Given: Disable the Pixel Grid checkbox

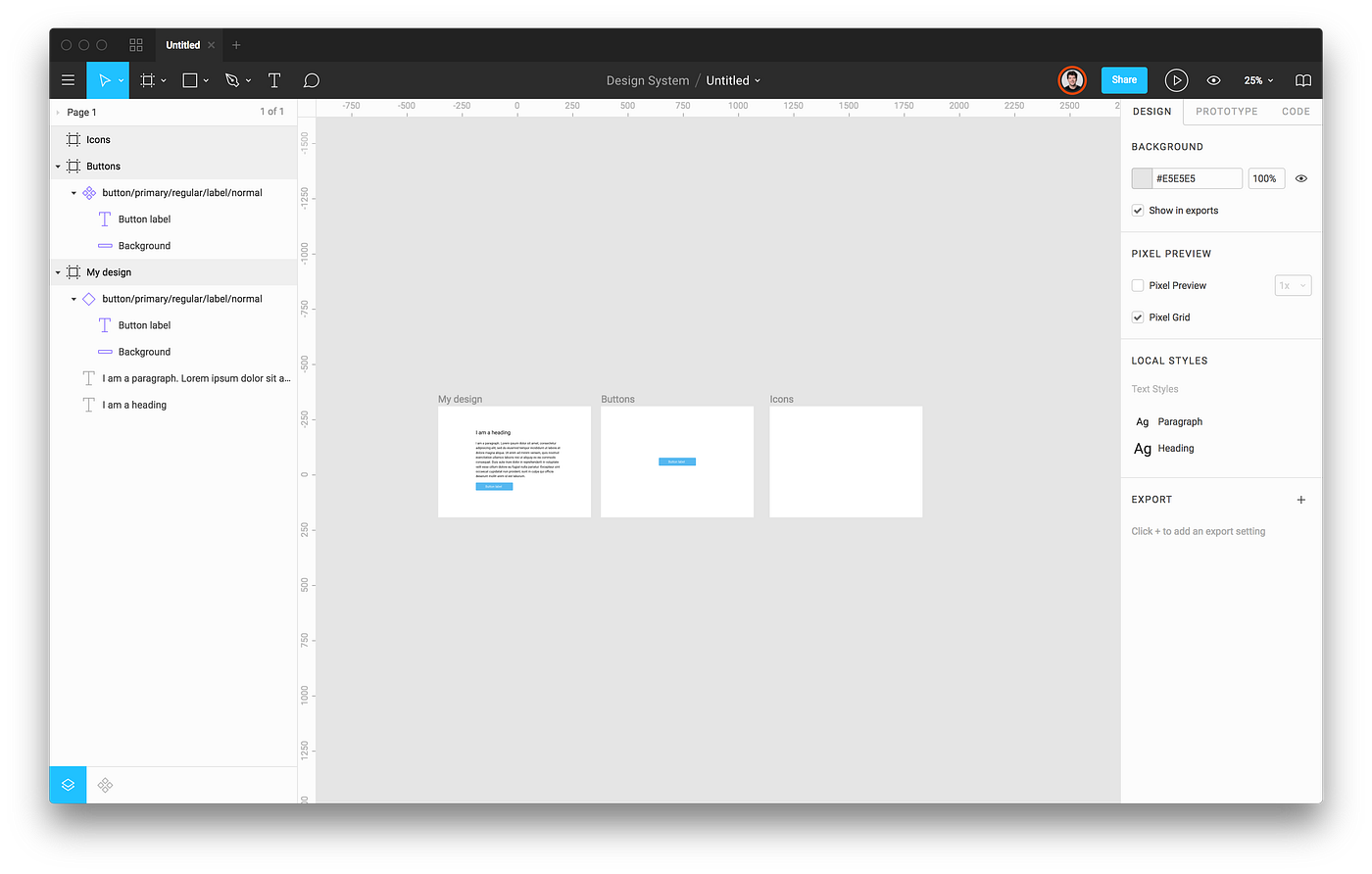Looking at the screenshot, I should pyautogui.click(x=1138, y=317).
